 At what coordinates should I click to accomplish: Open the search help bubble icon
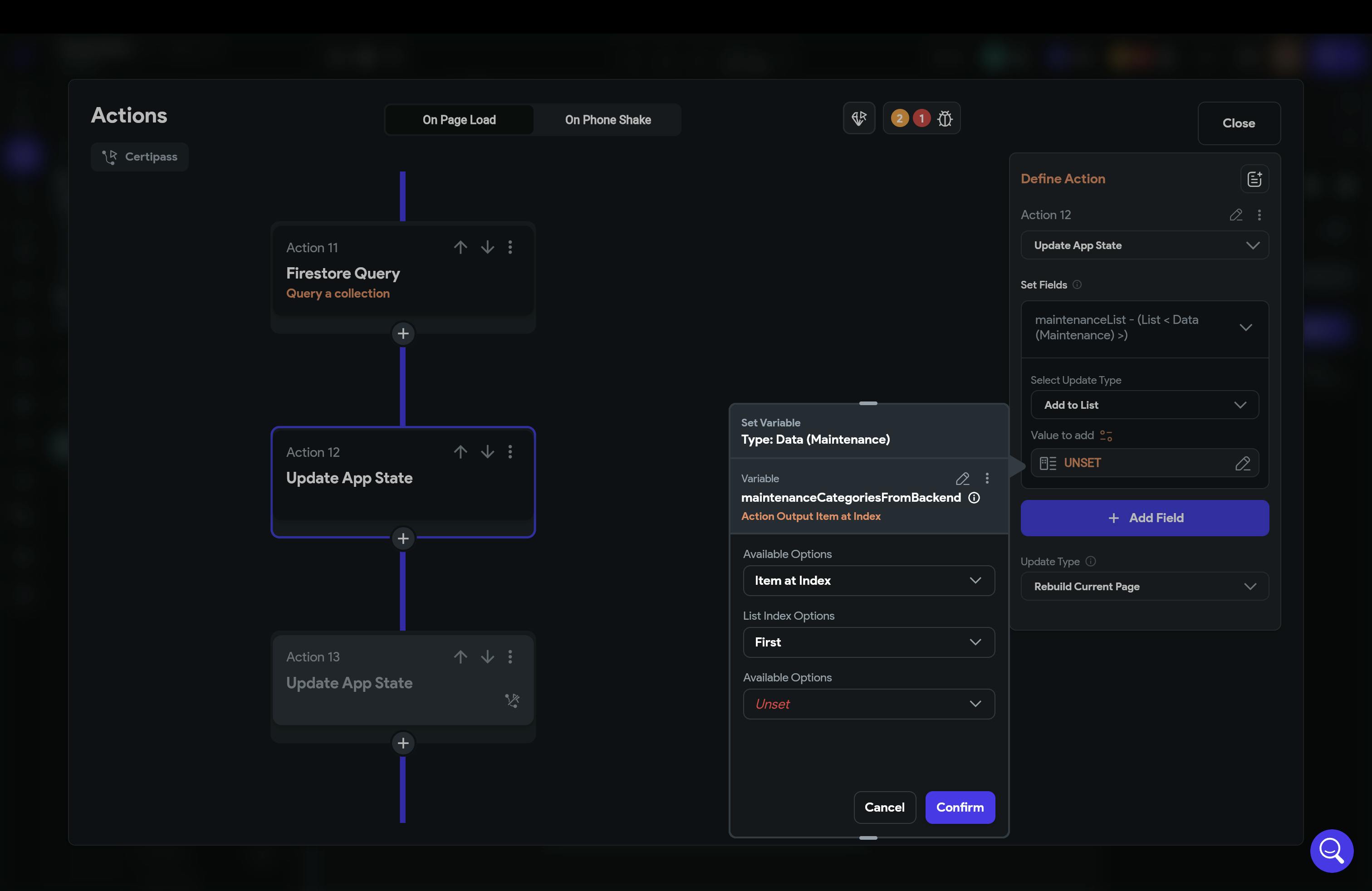[x=1331, y=850]
